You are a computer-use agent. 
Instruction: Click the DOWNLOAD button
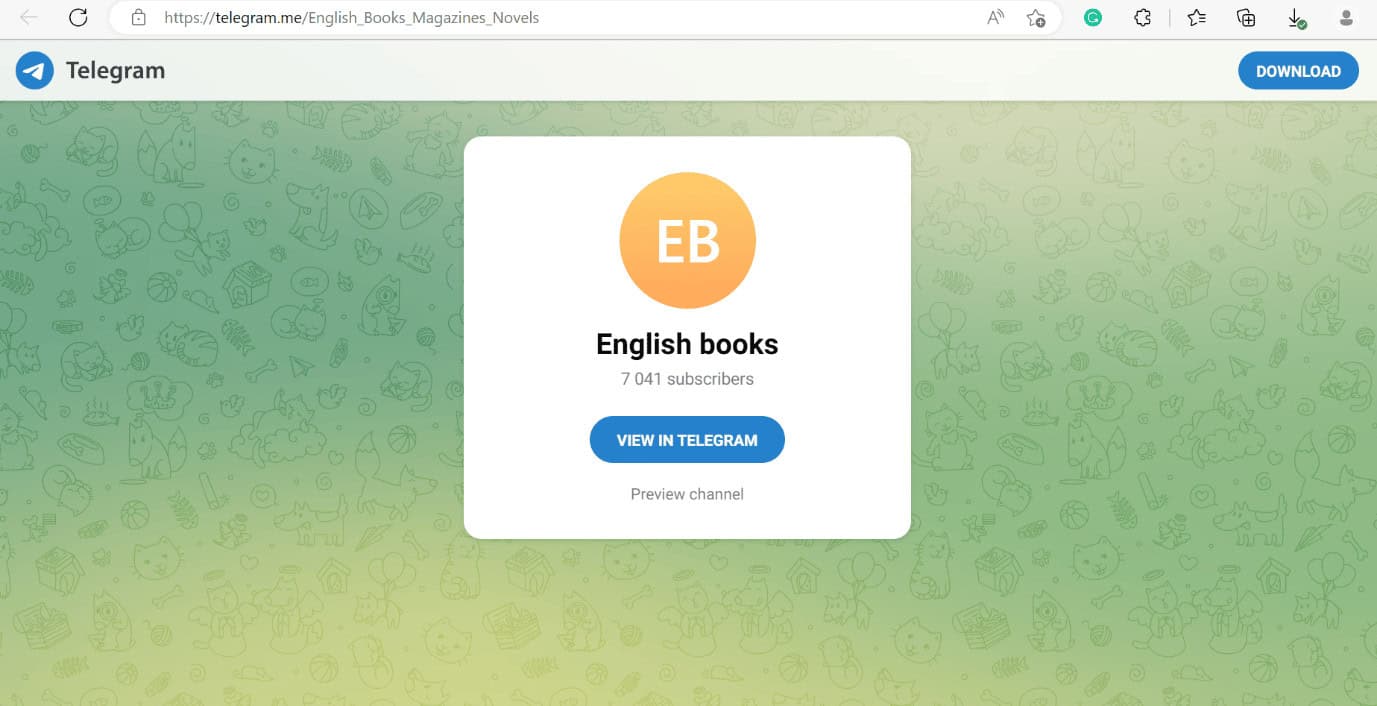coord(1298,70)
